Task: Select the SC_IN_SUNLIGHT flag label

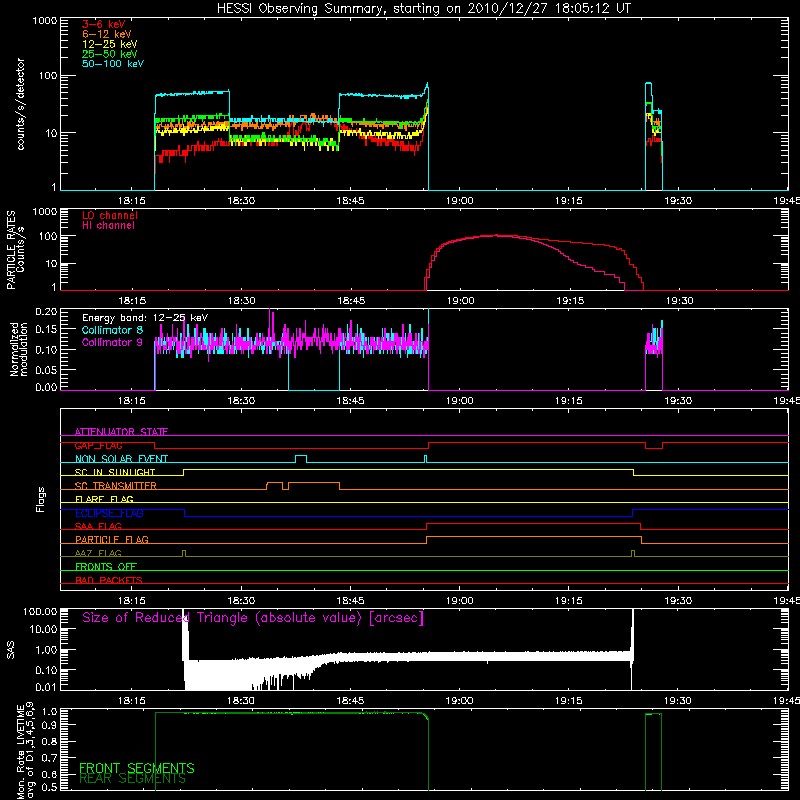Action: coord(115,472)
